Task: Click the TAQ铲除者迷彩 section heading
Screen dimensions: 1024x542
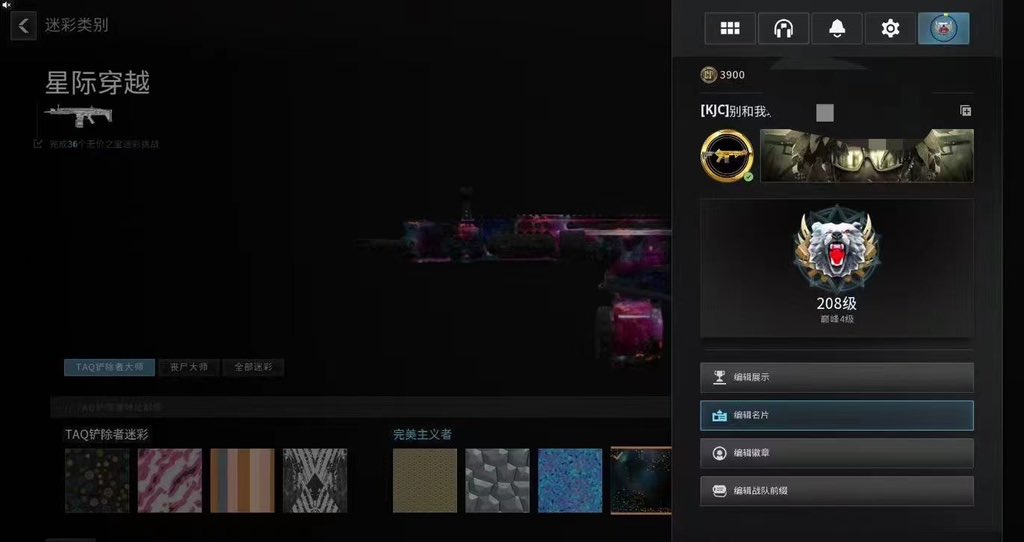Action: coord(107,434)
